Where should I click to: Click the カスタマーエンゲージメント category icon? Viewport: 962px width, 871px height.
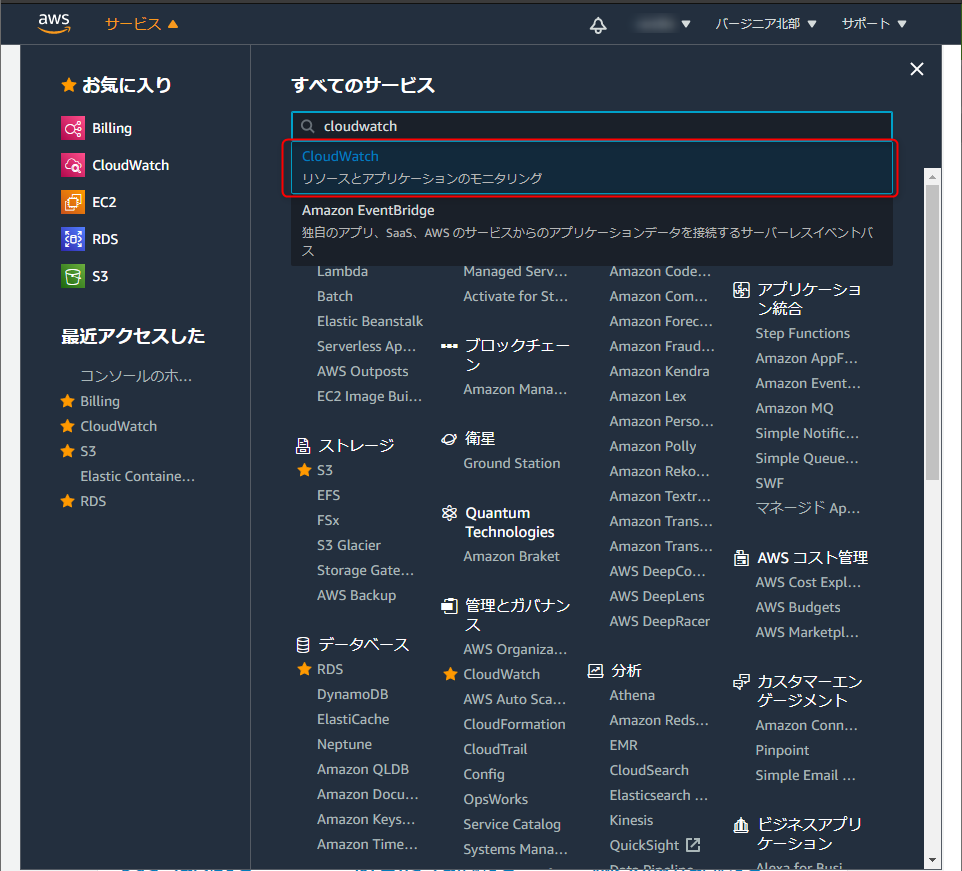[741, 681]
